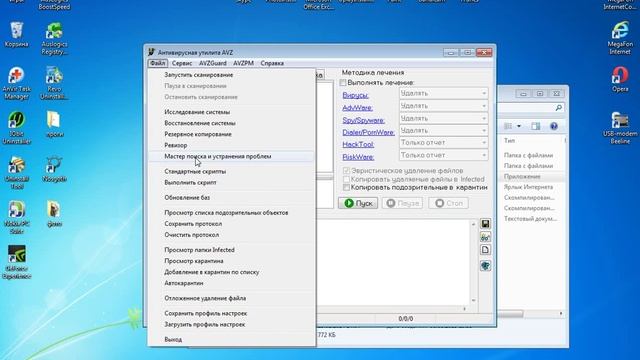Open the RiskWare action dropdown
The width and height of the screenshot is (640, 360).
click(x=443, y=155)
